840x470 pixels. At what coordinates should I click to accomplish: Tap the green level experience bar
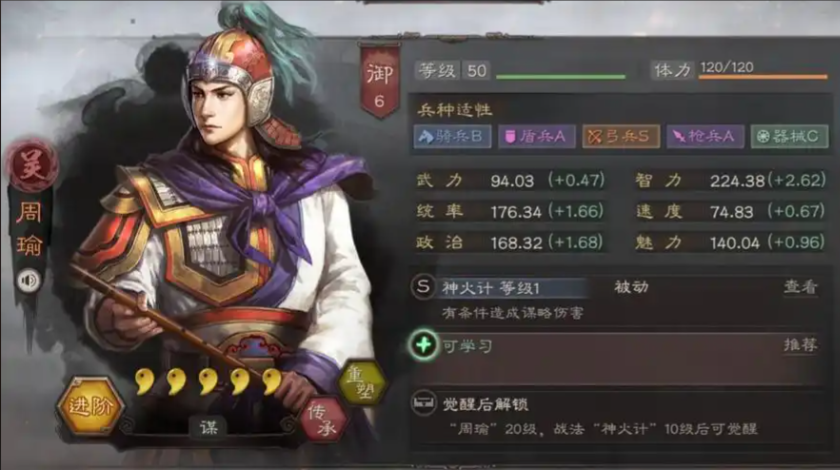(x=561, y=77)
